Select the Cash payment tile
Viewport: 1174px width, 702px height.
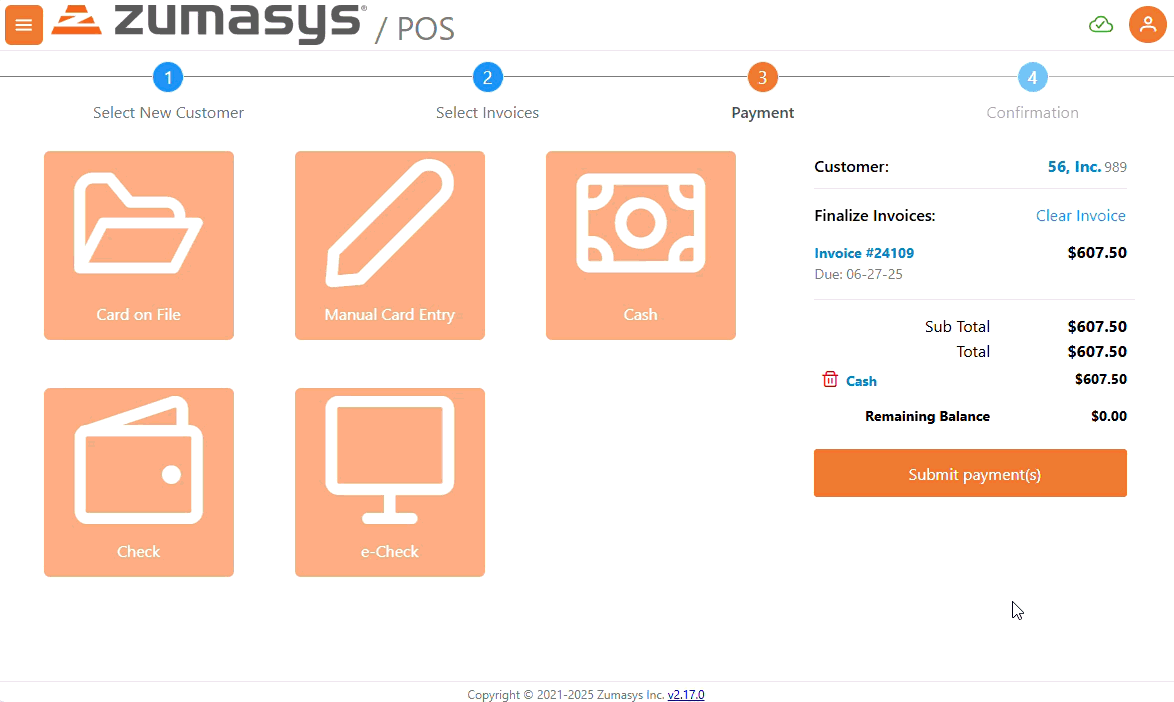(x=641, y=245)
